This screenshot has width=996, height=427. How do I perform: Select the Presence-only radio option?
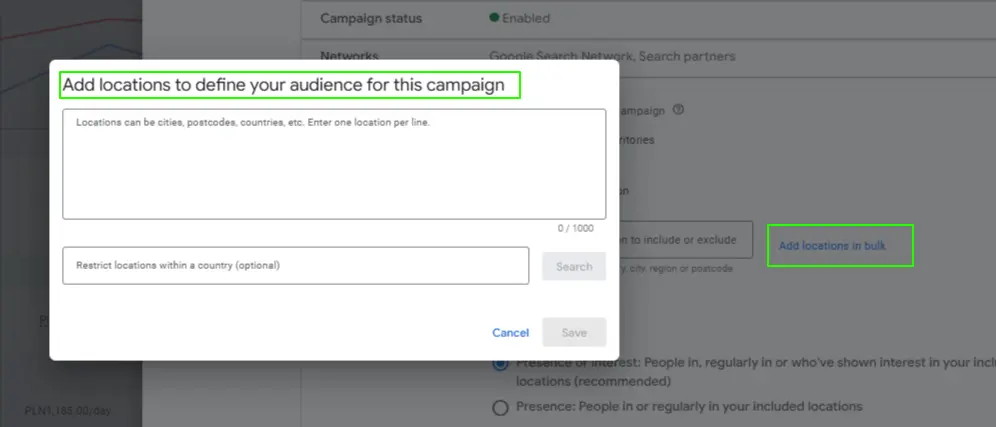click(500, 407)
